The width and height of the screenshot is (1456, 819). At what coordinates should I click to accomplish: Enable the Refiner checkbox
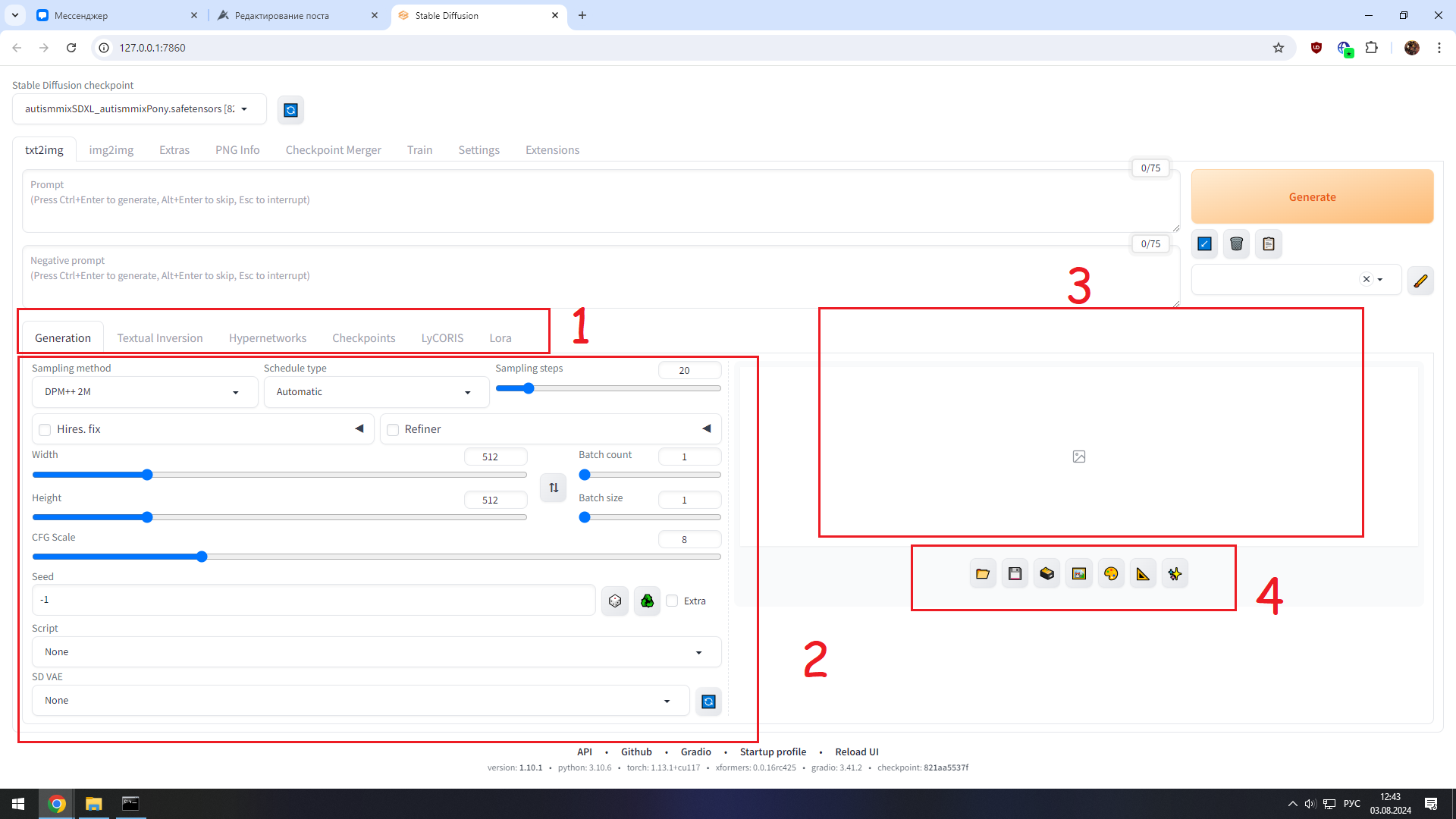click(393, 430)
